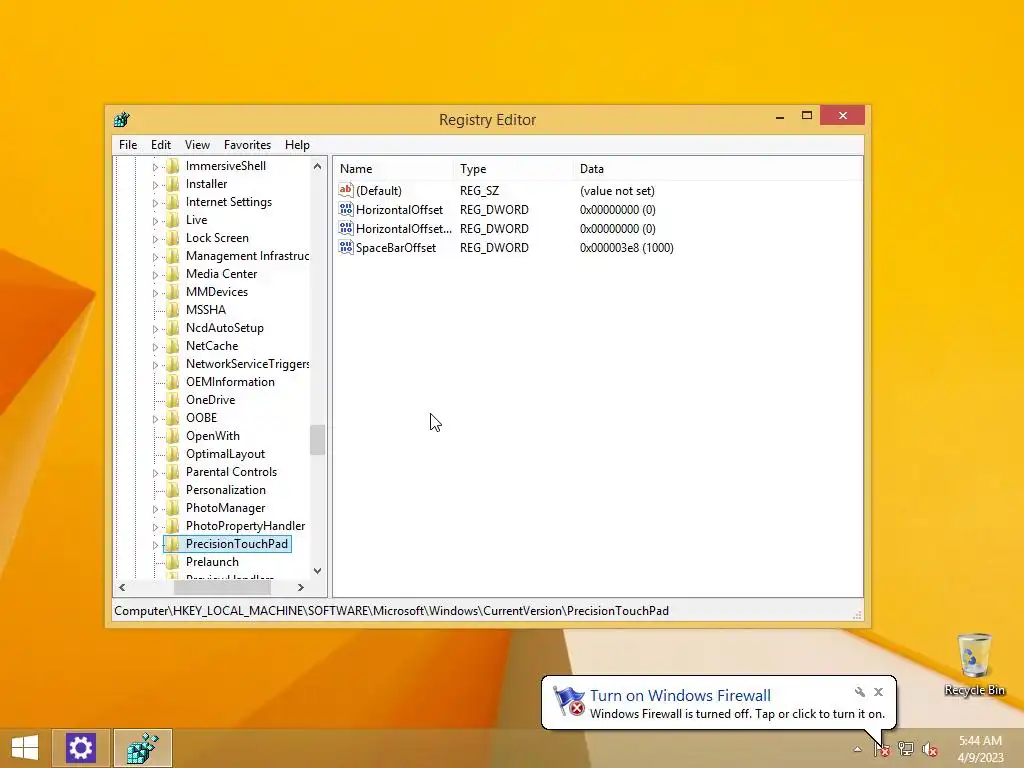
Task: Expand the Installer key
Action: [155, 185]
